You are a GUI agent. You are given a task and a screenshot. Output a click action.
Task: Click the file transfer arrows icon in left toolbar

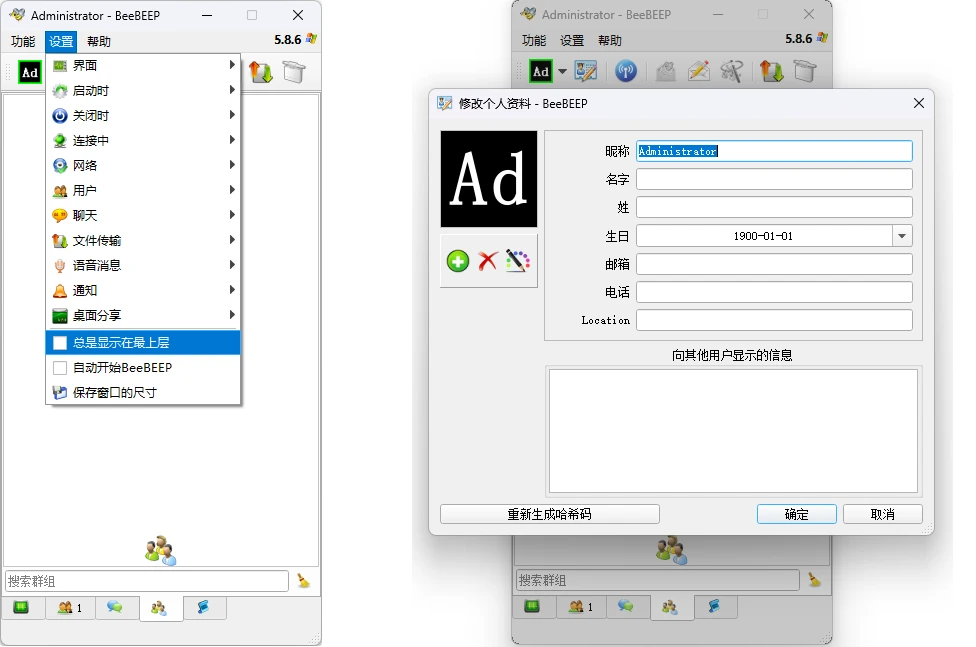(x=261, y=72)
